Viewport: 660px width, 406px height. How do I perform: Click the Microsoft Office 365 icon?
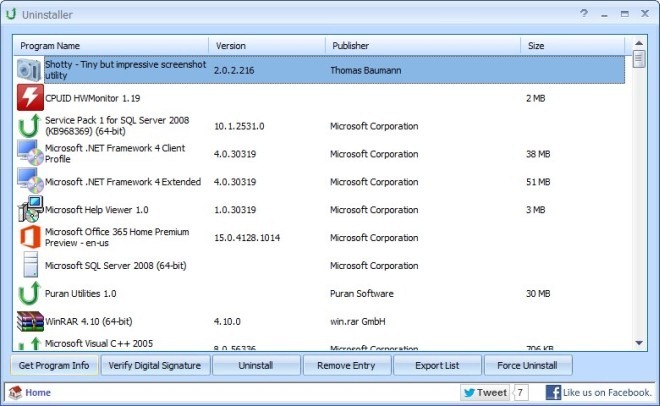(x=30, y=237)
